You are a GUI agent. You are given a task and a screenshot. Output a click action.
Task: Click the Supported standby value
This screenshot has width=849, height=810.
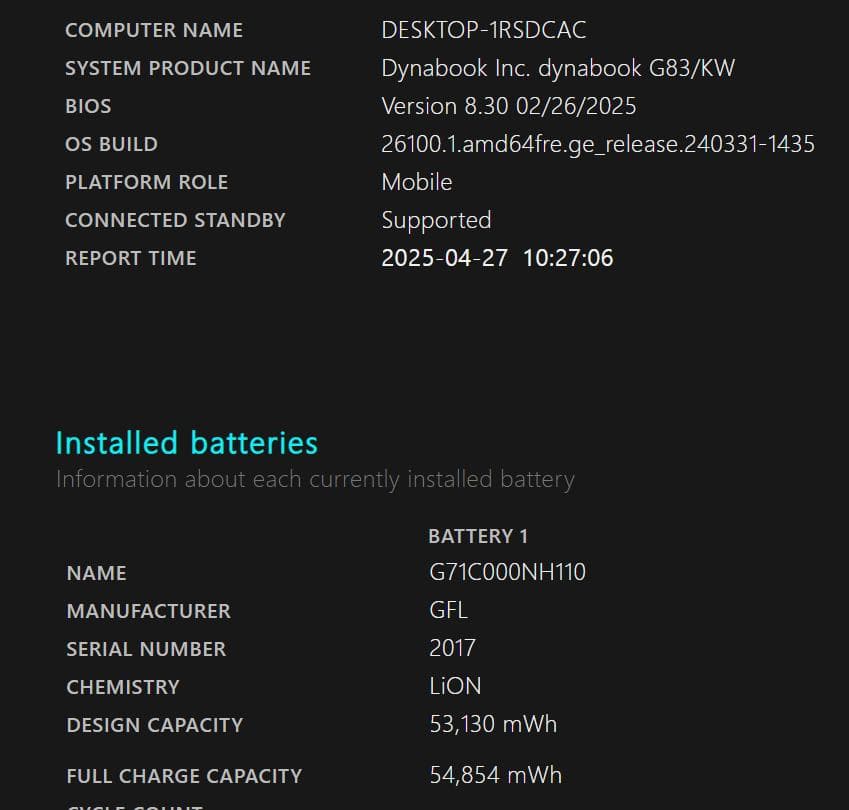[x=436, y=220]
